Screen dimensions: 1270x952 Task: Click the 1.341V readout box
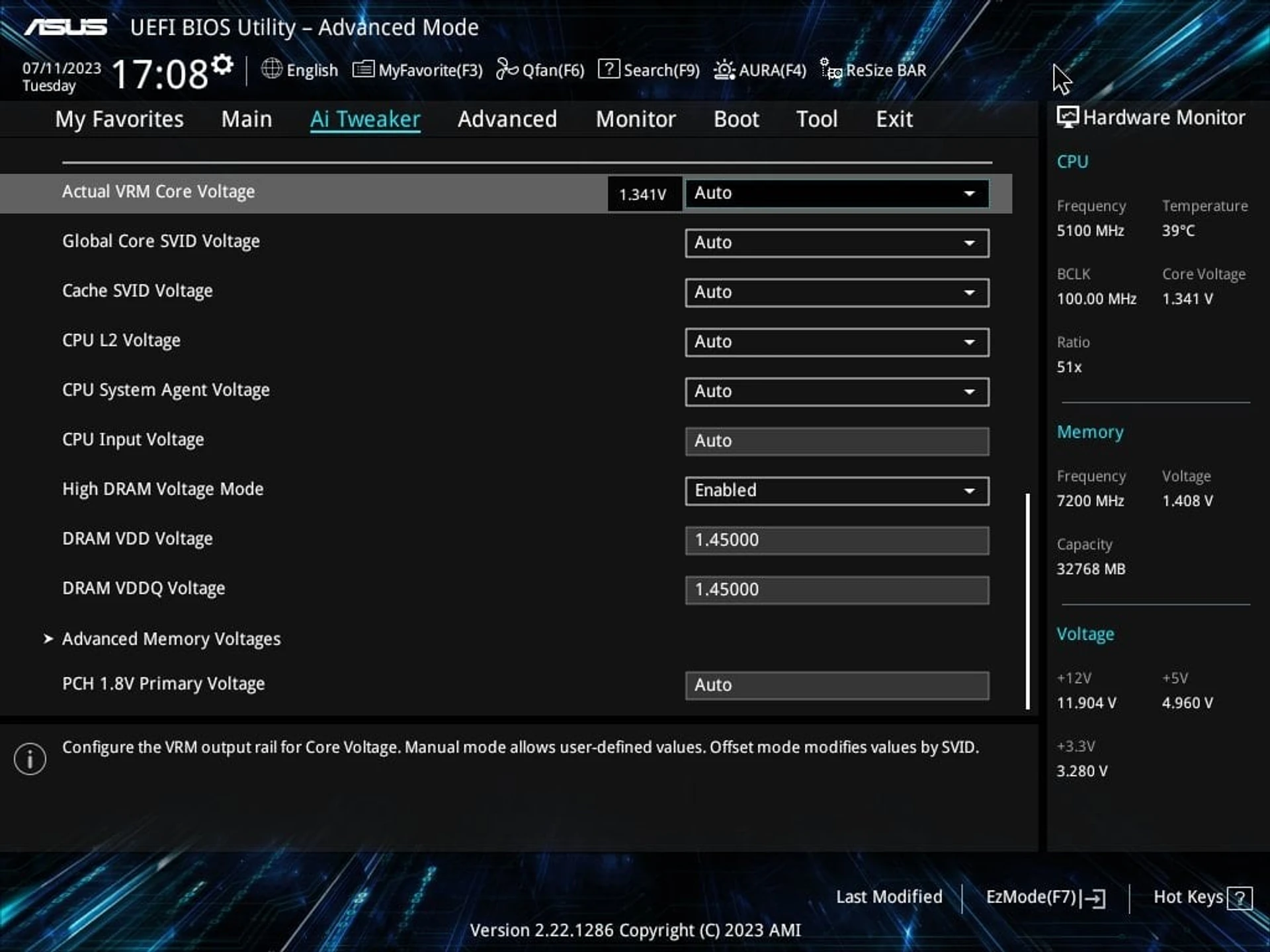click(644, 194)
